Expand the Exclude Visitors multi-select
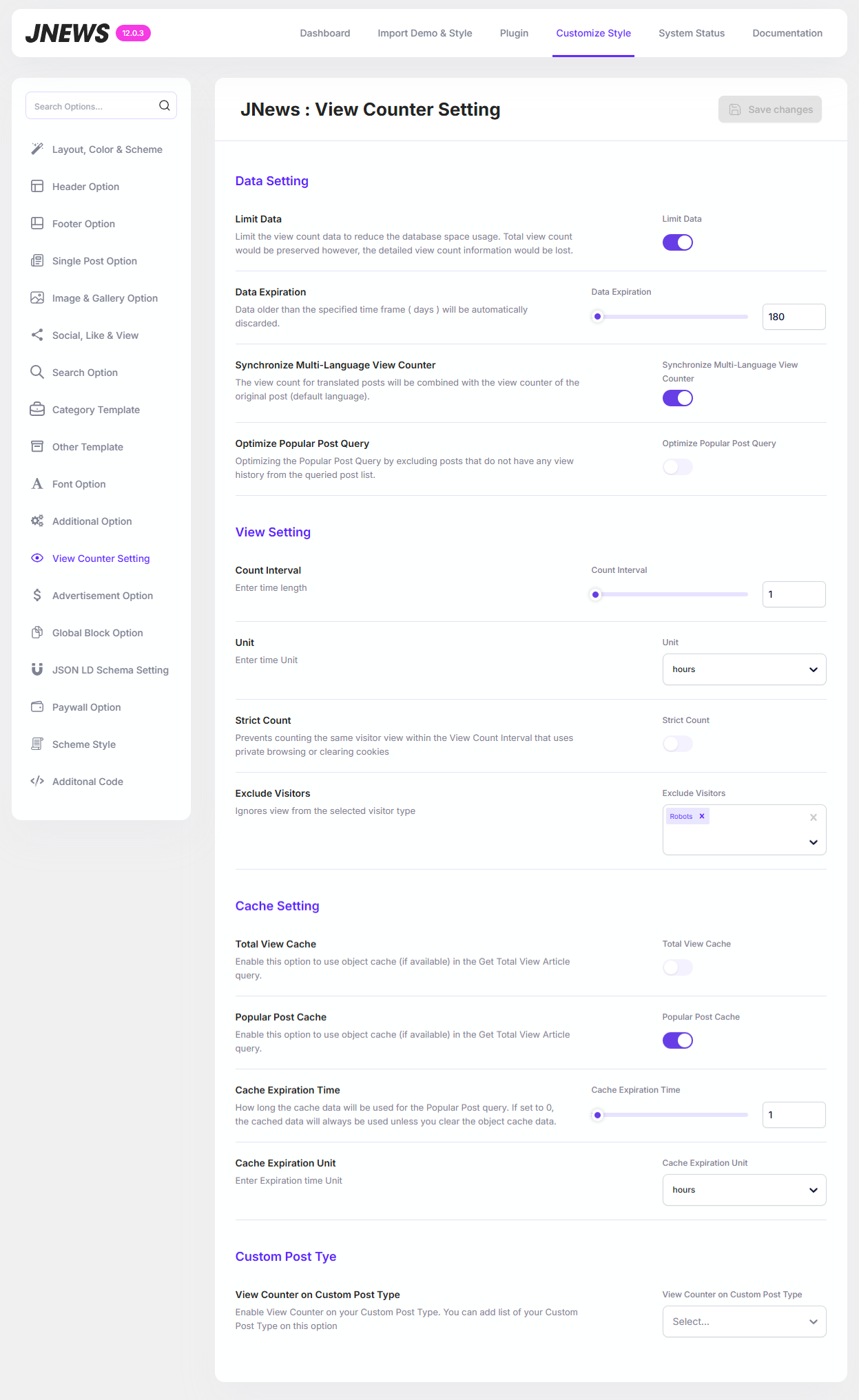 (814, 842)
